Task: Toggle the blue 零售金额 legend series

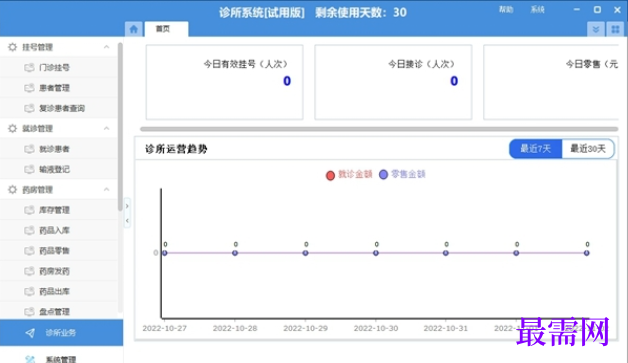Action: coord(402,174)
